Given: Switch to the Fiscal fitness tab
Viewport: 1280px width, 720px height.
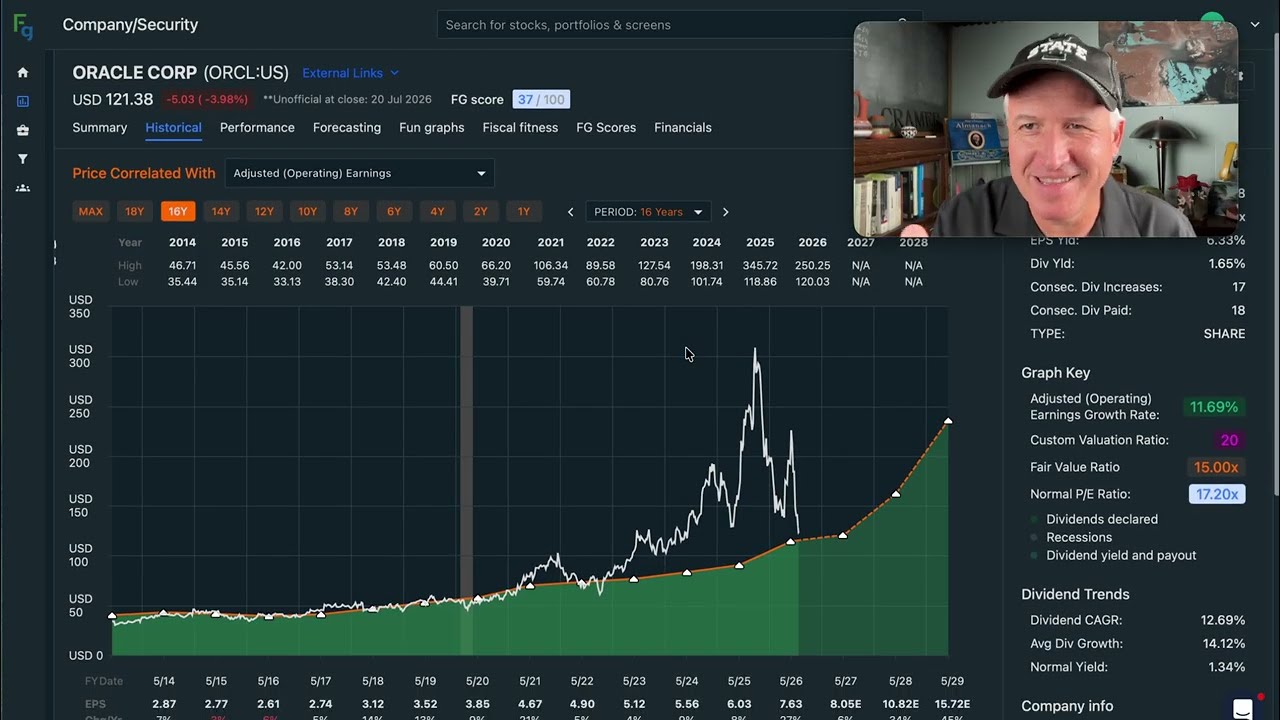Looking at the screenshot, I should (x=520, y=127).
